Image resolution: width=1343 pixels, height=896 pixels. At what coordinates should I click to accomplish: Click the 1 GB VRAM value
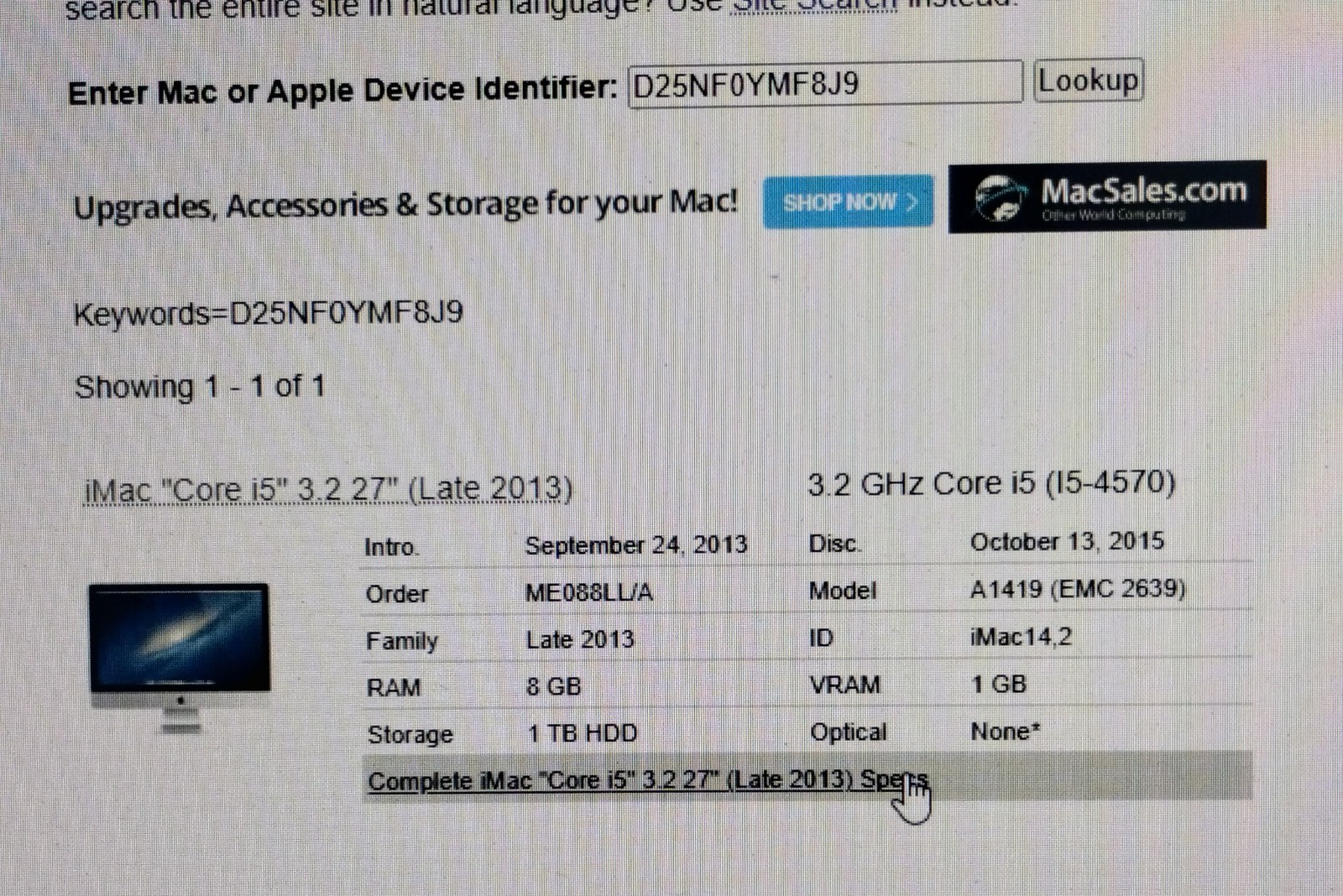999,684
